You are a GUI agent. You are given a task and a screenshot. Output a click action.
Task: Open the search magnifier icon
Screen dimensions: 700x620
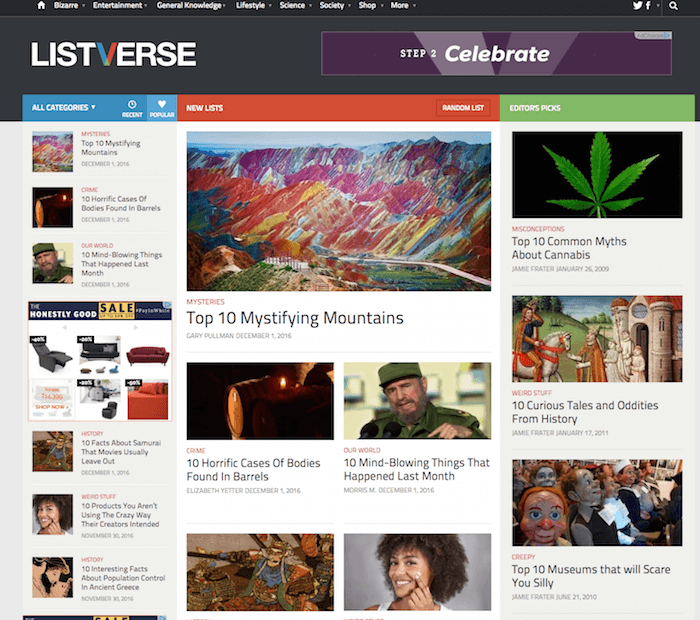[673, 6]
